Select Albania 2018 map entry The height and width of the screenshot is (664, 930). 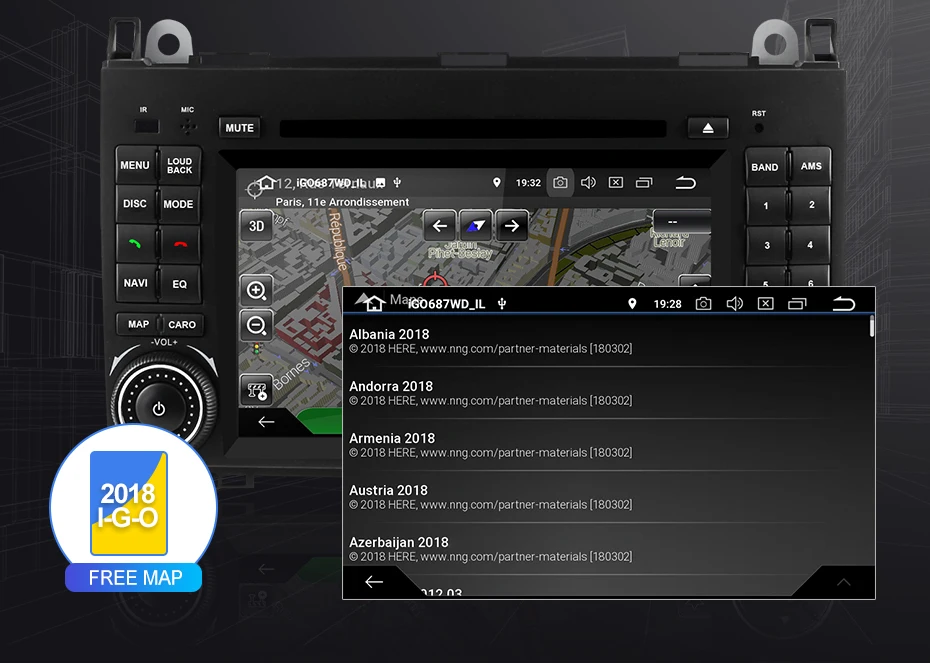(x=605, y=341)
